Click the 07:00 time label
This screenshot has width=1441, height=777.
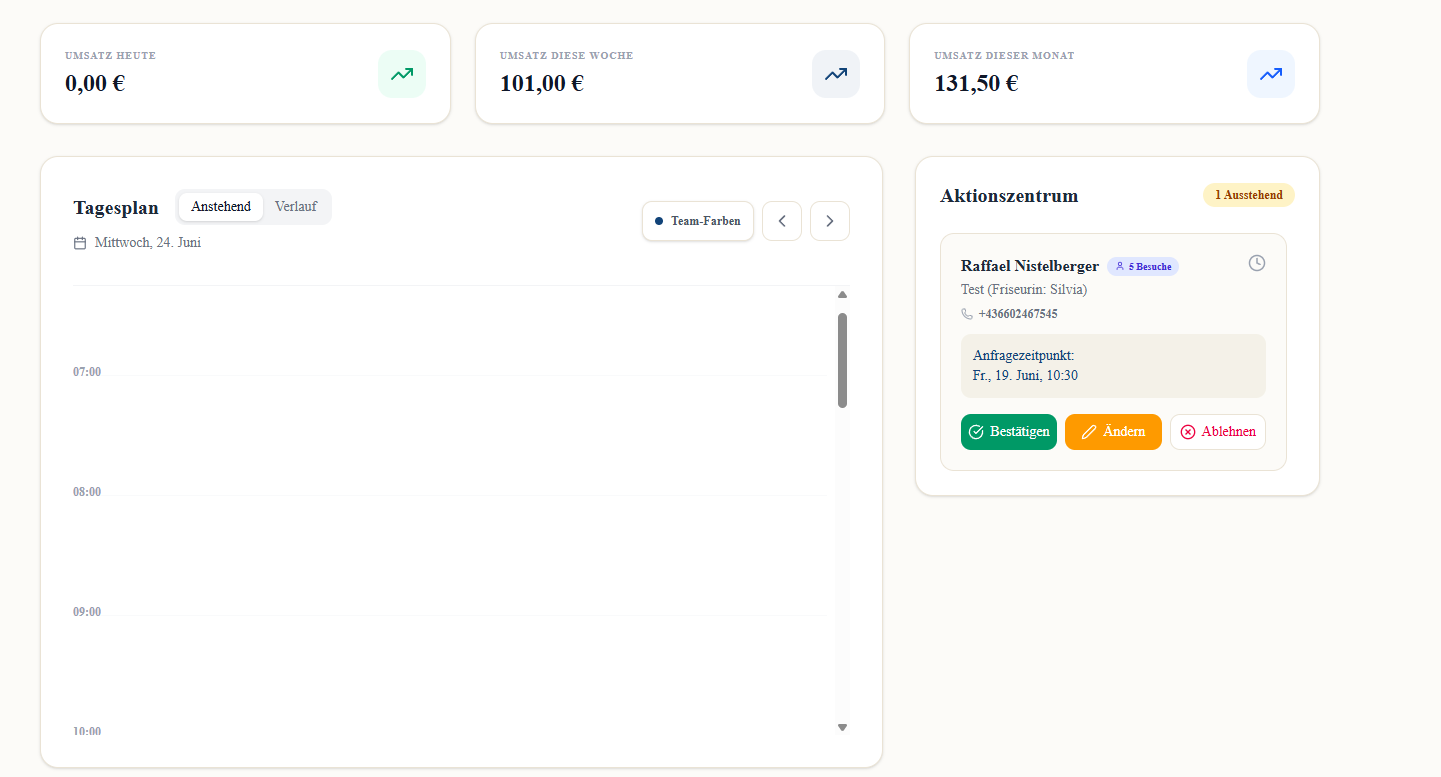pos(87,372)
